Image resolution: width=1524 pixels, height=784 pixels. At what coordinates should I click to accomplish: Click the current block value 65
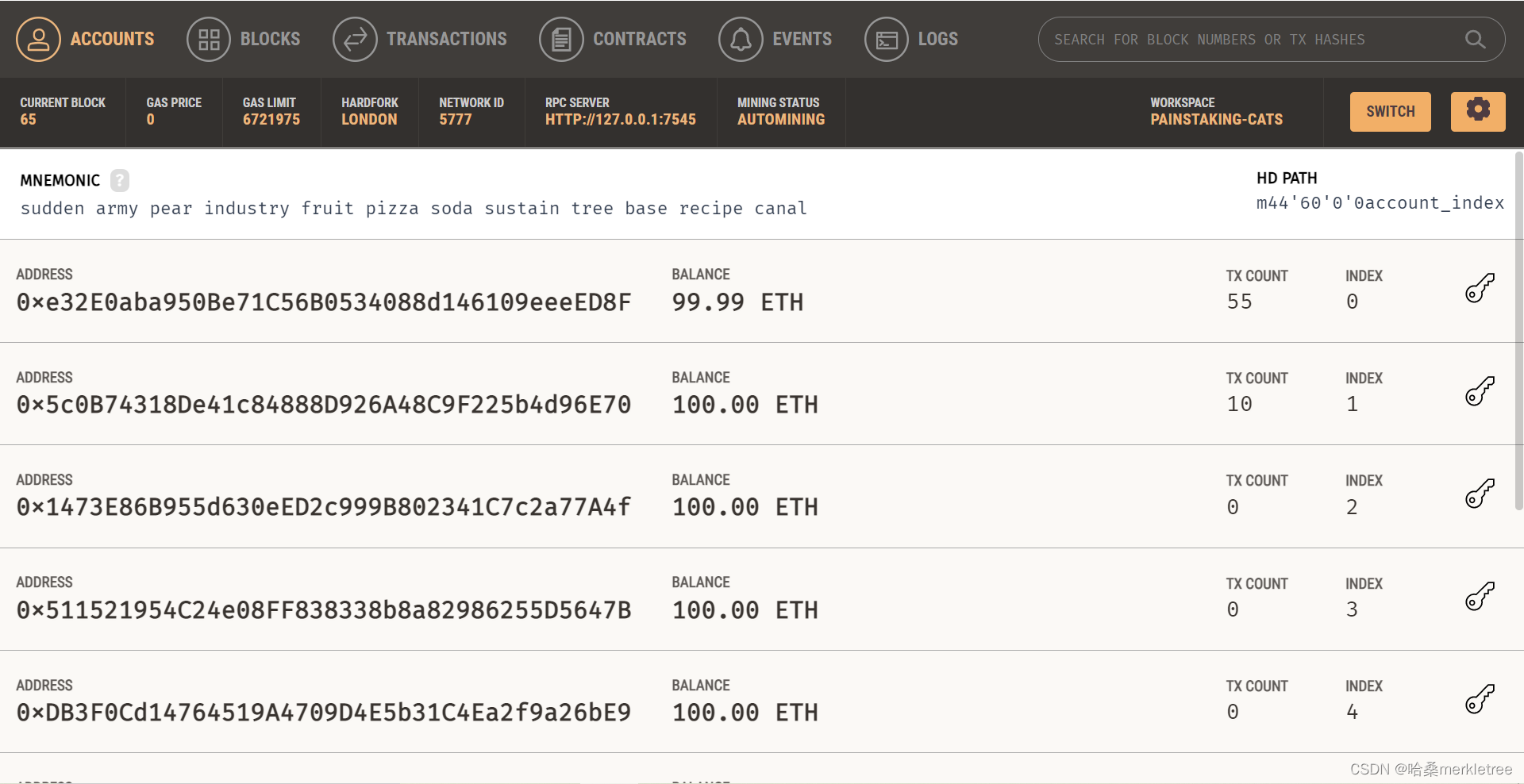coord(28,120)
